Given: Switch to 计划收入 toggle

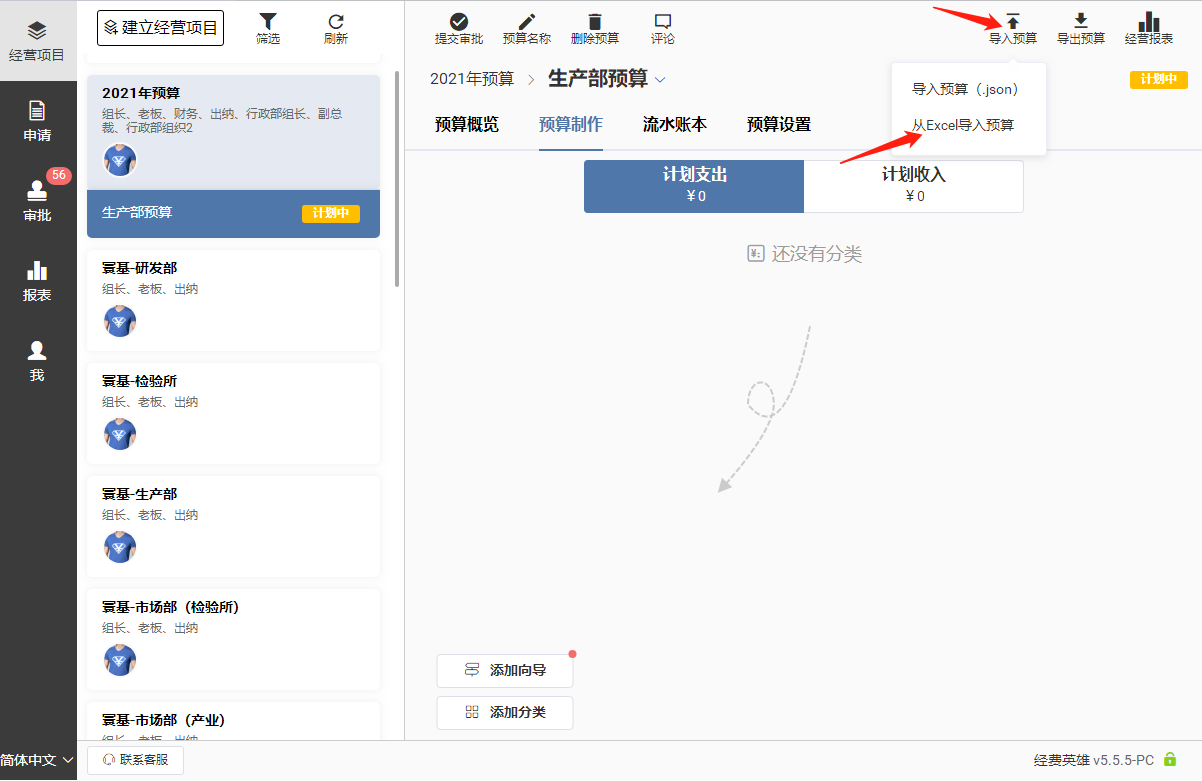Looking at the screenshot, I should point(913,186).
